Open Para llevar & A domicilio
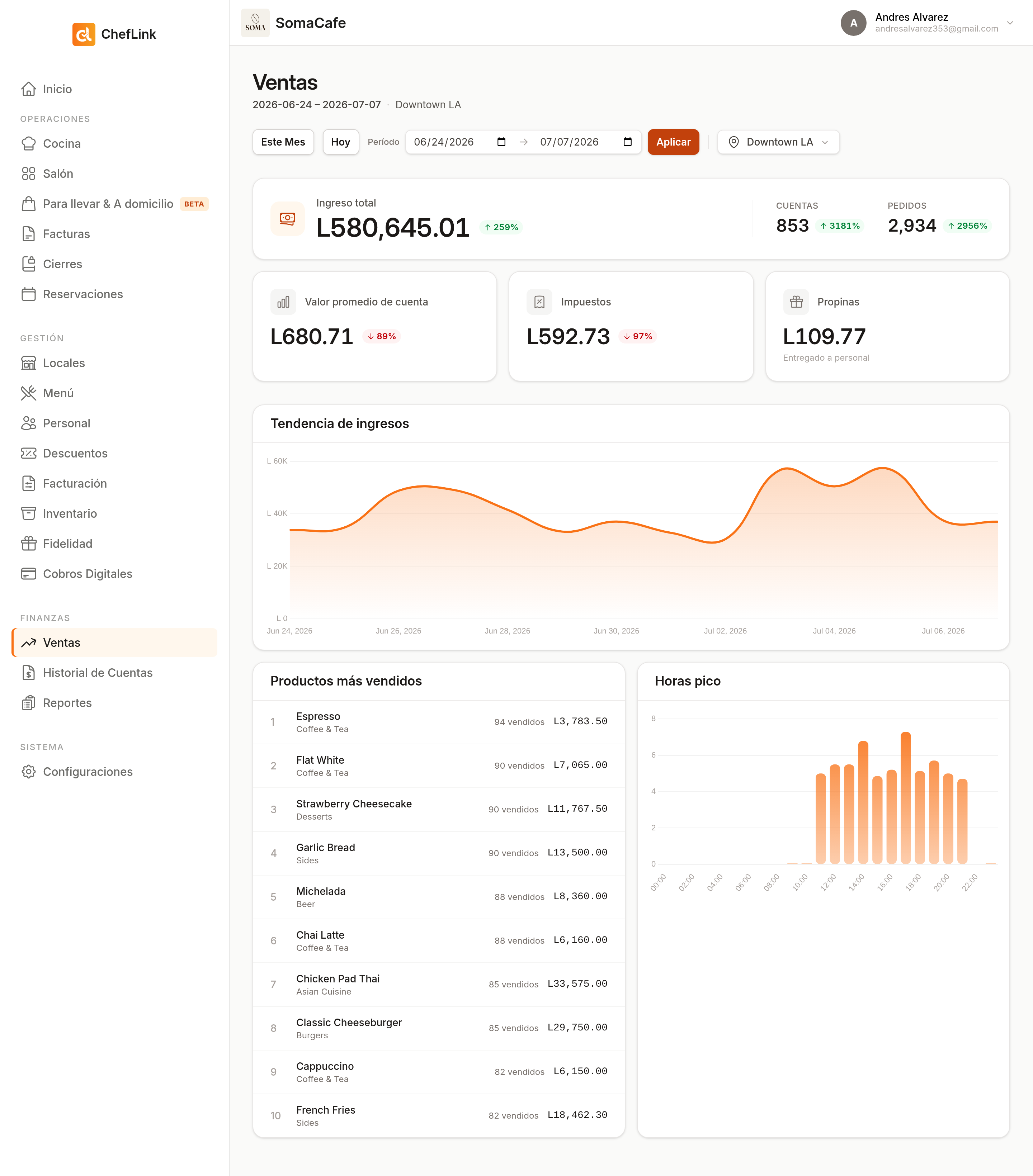Viewport: 1033px width, 1176px height. point(114,204)
